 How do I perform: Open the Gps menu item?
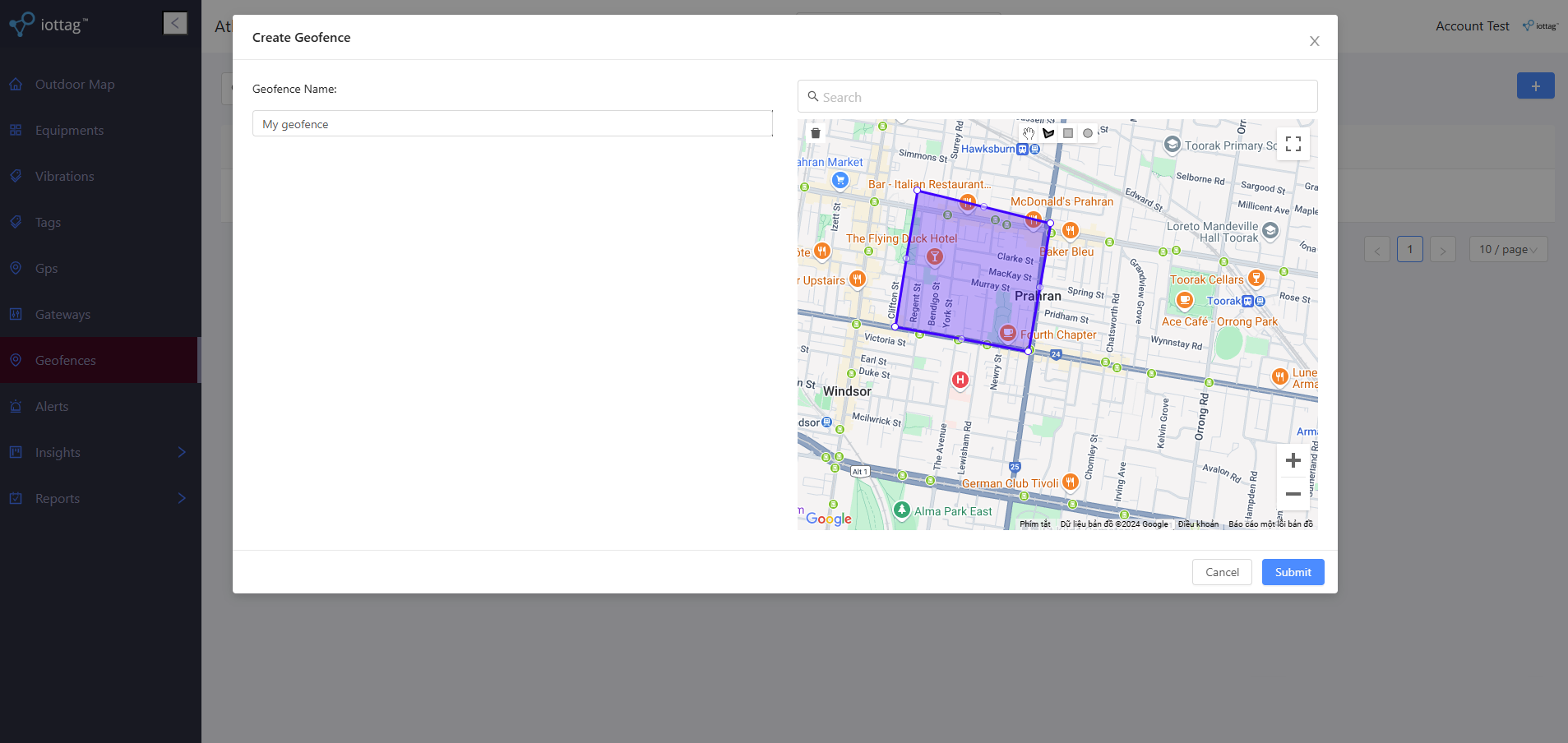click(100, 269)
